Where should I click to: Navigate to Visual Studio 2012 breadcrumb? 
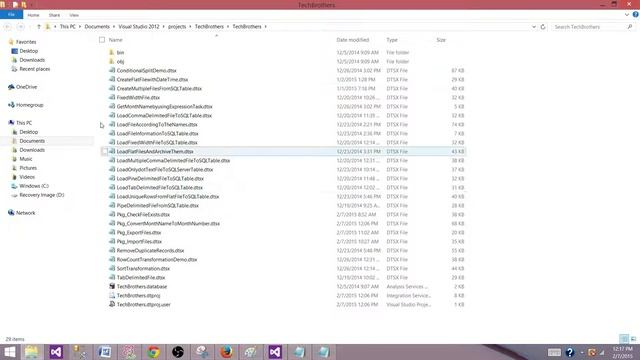[x=139, y=27]
